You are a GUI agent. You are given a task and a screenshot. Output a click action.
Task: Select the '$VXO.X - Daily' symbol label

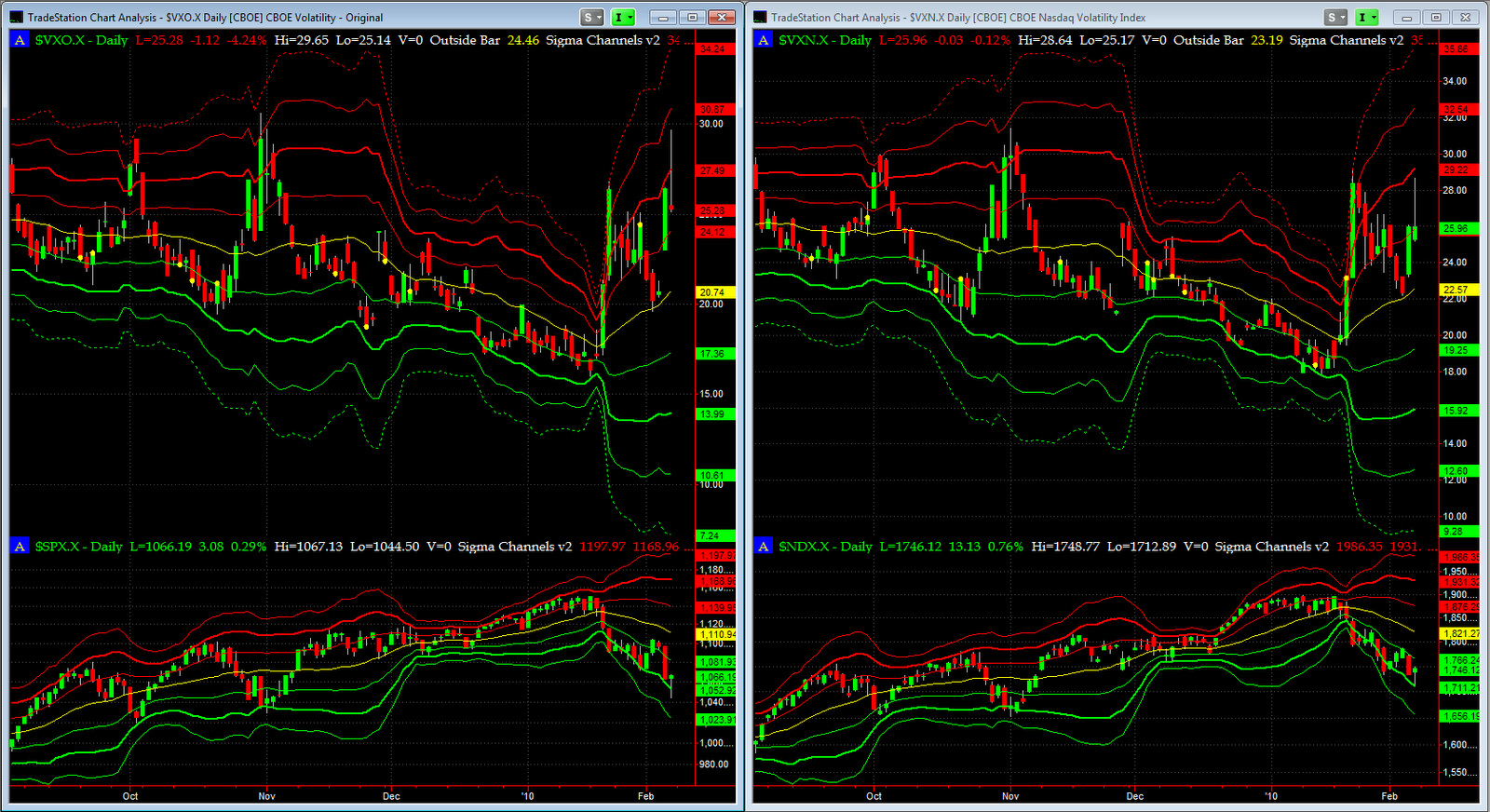click(x=81, y=40)
